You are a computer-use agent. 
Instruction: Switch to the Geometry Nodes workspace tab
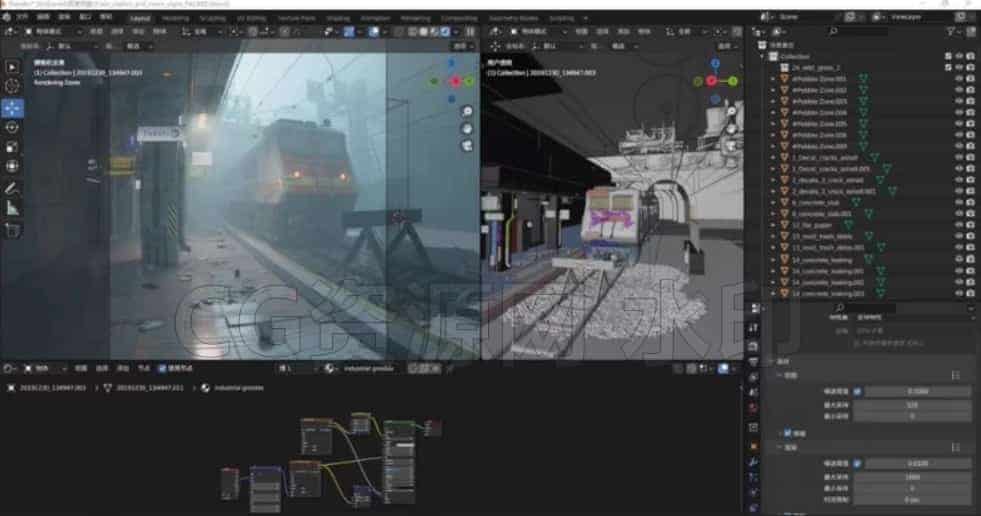513,18
